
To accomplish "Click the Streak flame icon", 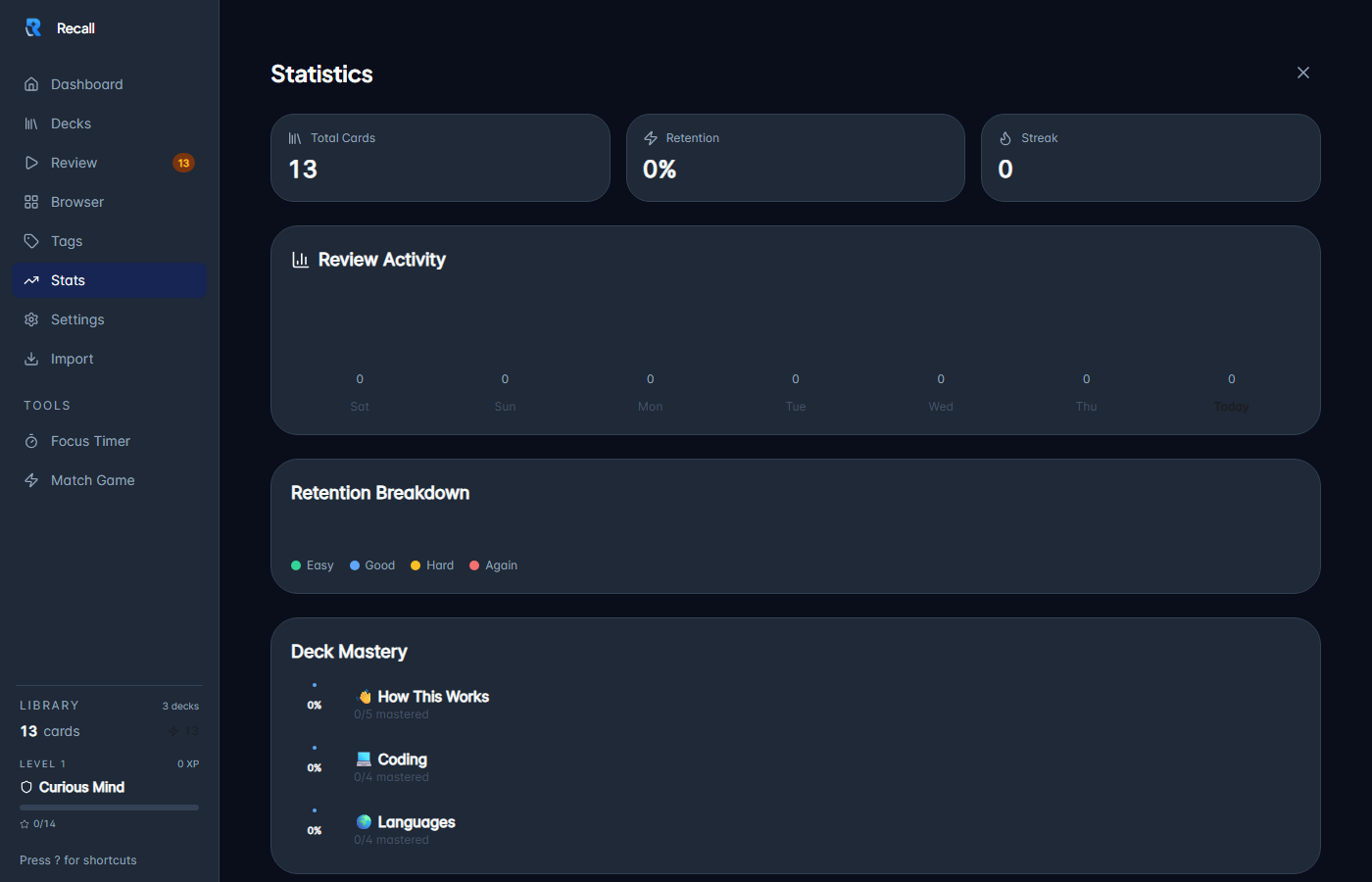I will (x=1005, y=138).
